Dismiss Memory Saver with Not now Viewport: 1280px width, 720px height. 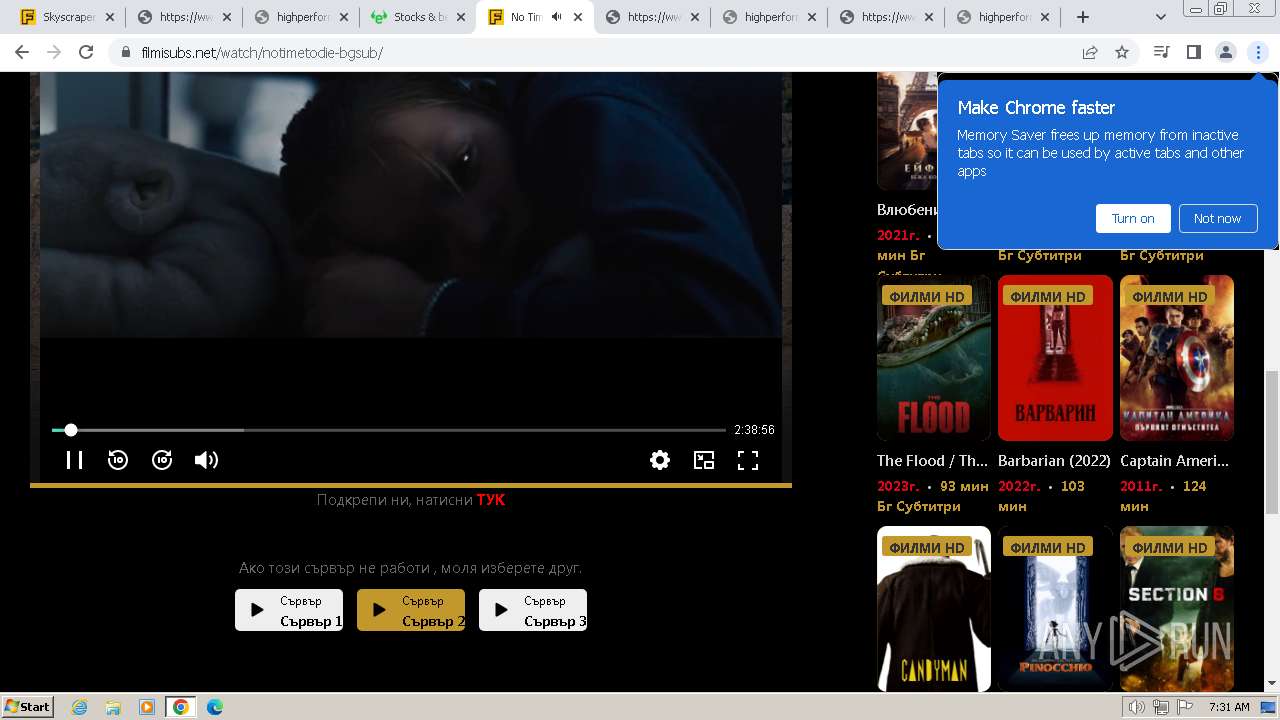click(x=1217, y=218)
